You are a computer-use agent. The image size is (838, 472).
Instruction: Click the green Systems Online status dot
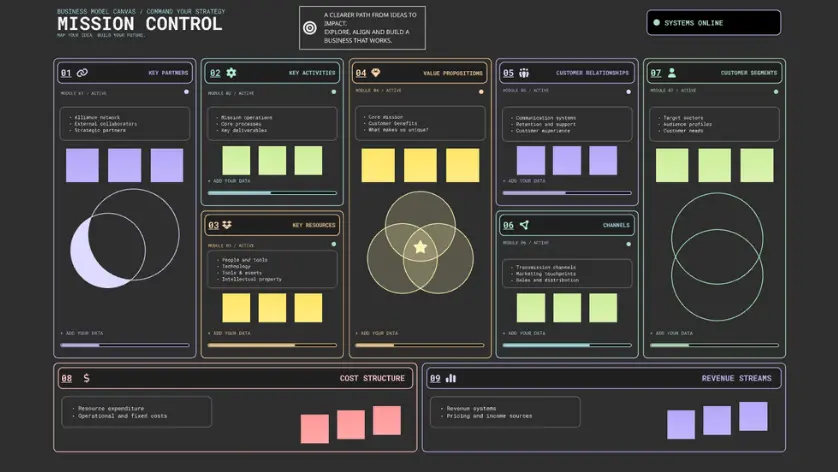pyautogui.click(x=656, y=22)
